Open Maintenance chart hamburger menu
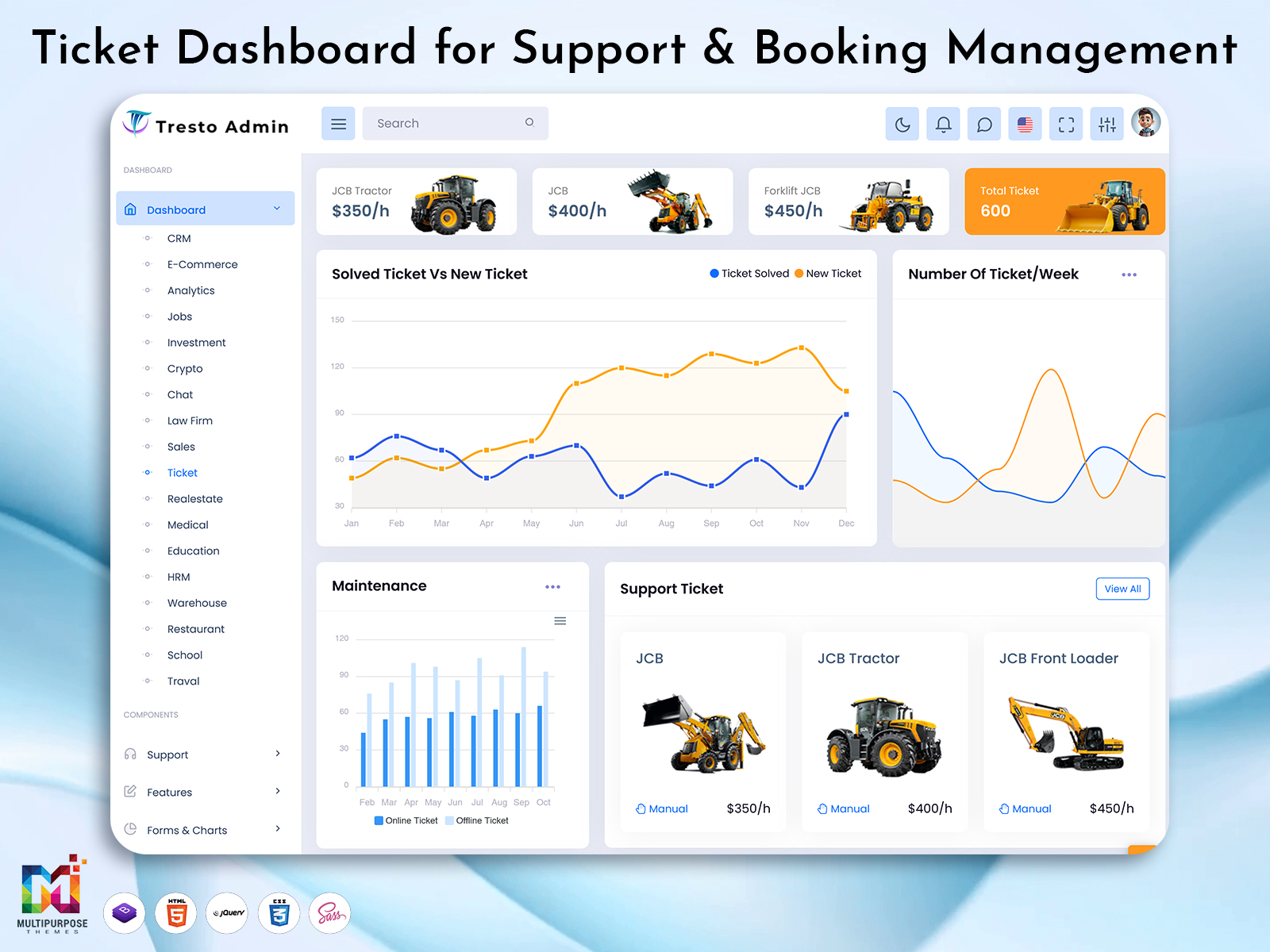1270x952 pixels. click(x=560, y=621)
